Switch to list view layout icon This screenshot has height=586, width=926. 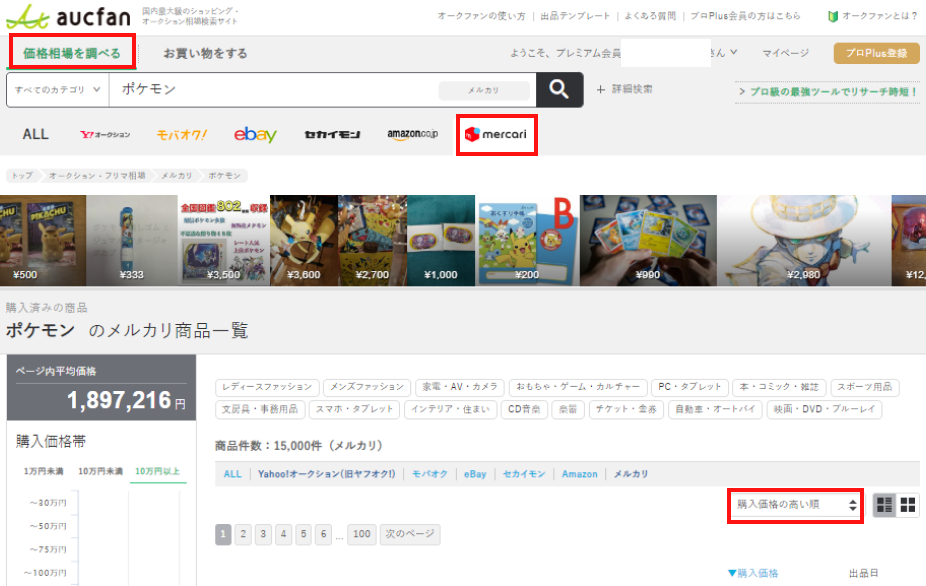(x=884, y=504)
